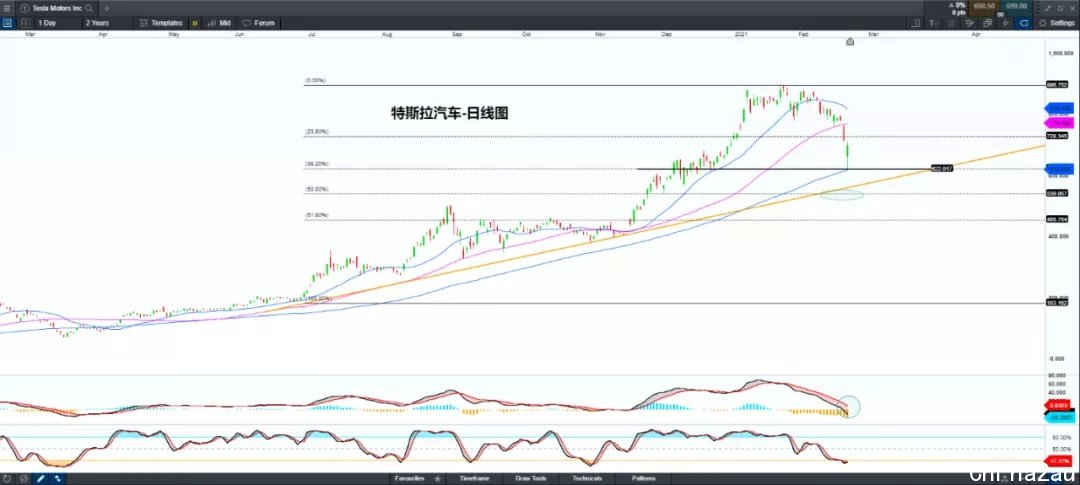Click the expand window icon top right

click(x=1049, y=8)
